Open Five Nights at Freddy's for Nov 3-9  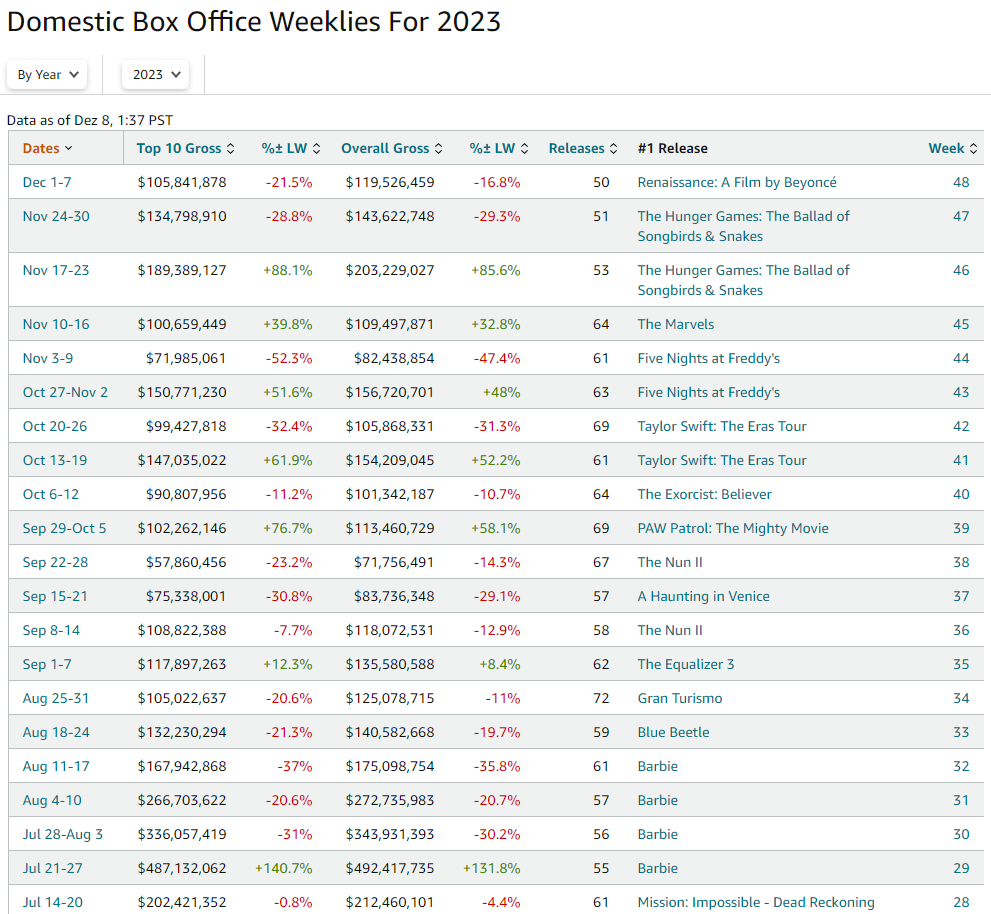[708, 358]
